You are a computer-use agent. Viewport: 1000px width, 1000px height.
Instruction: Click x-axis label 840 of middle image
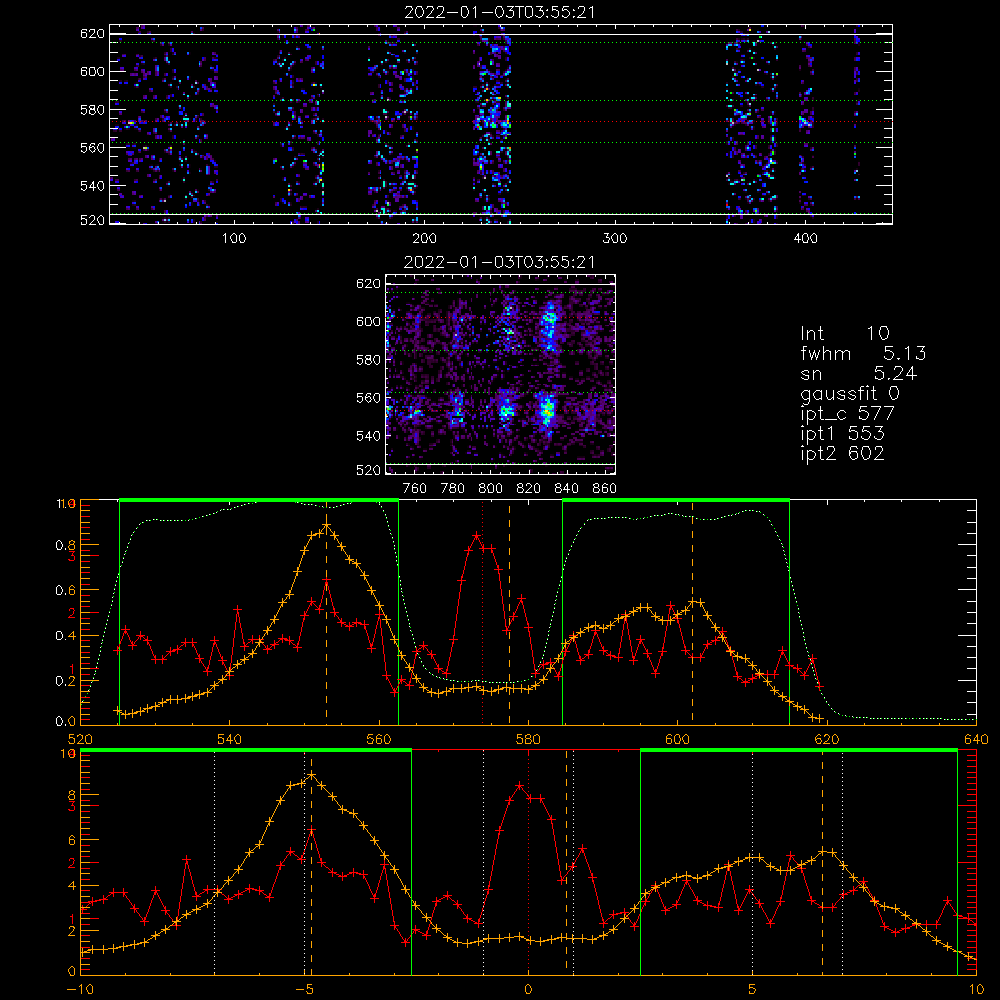click(566, 489)
